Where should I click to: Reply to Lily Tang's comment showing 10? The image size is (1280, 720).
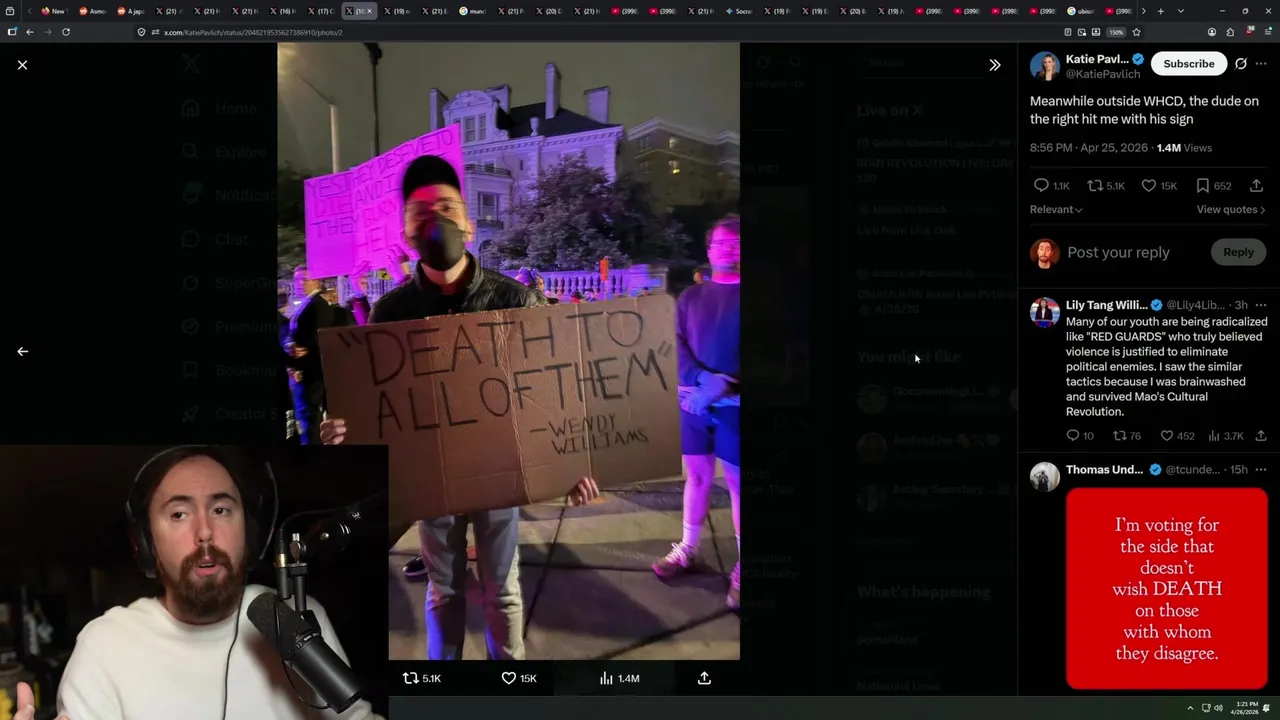[x=1080, y=435]
